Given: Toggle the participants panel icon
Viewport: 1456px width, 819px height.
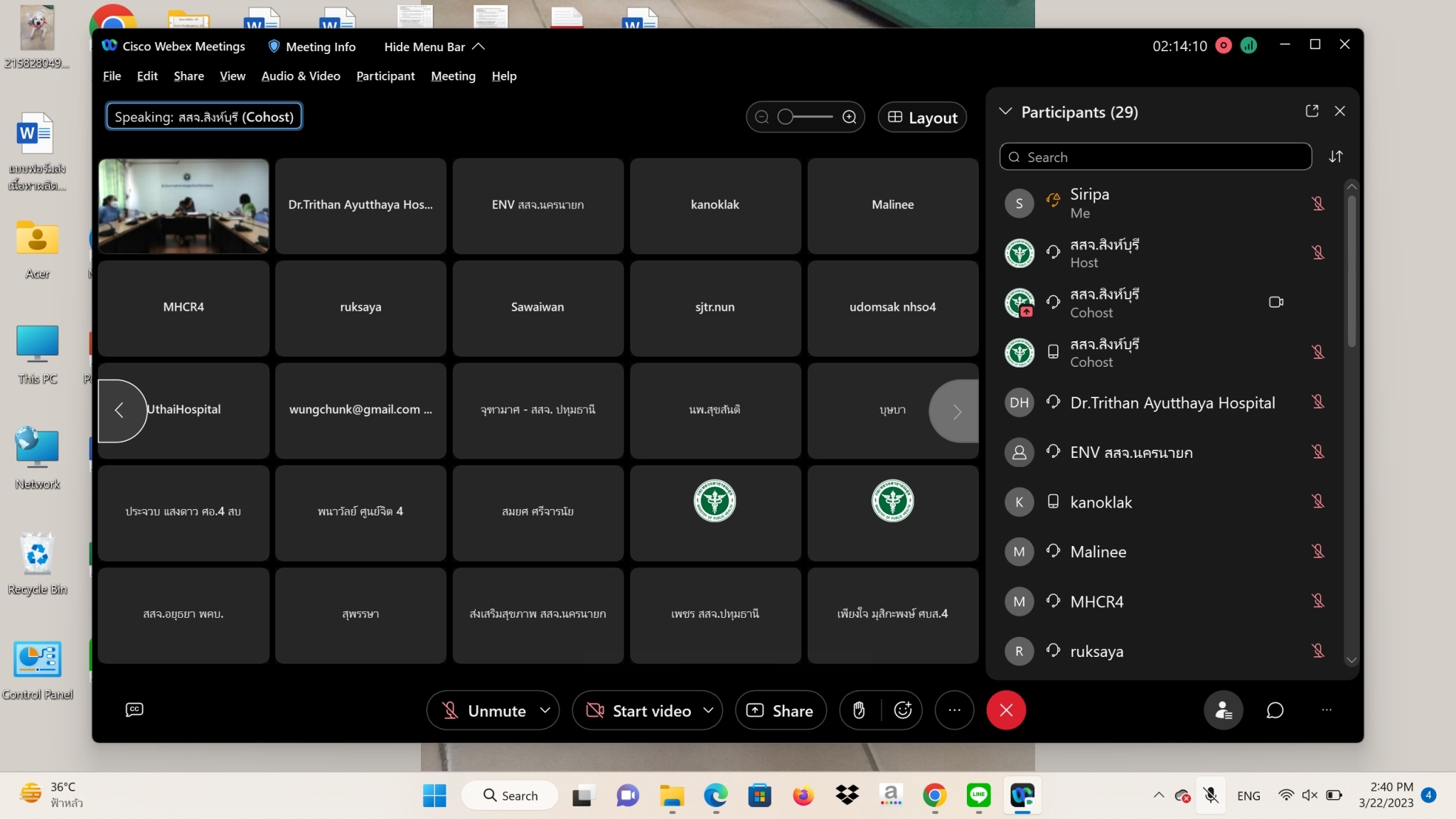Looking at the screenshot, I should tap(1224, 710).
